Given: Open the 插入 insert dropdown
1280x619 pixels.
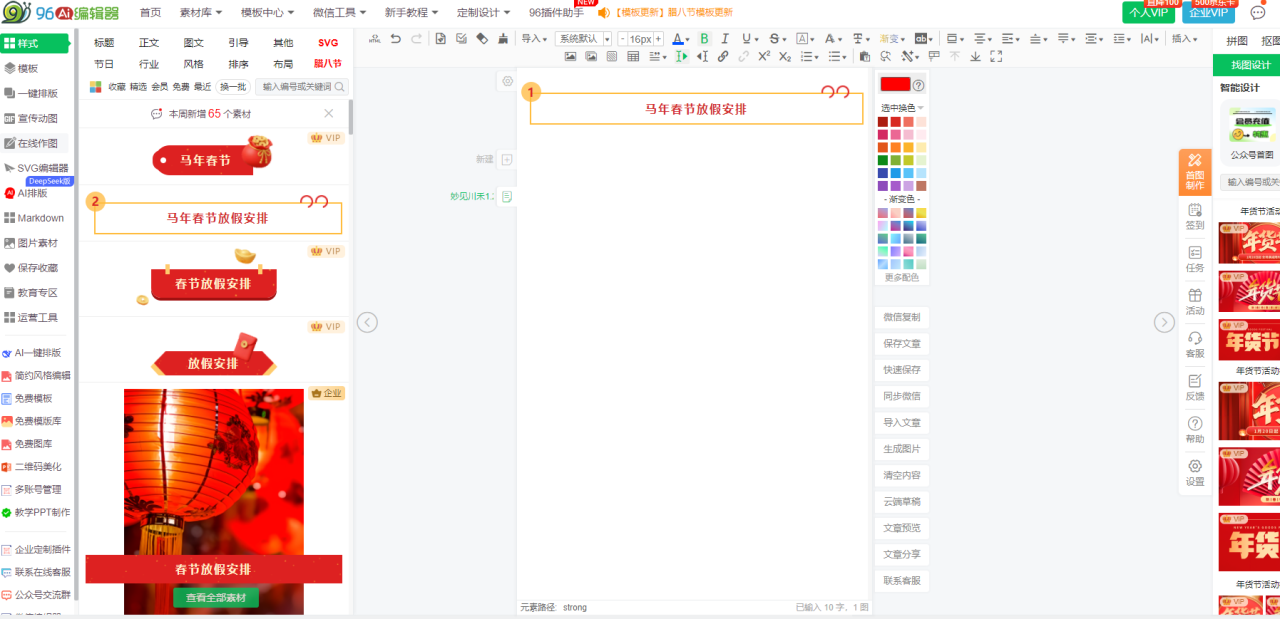Looking at the screenshot, I should tap(1186, 39).
